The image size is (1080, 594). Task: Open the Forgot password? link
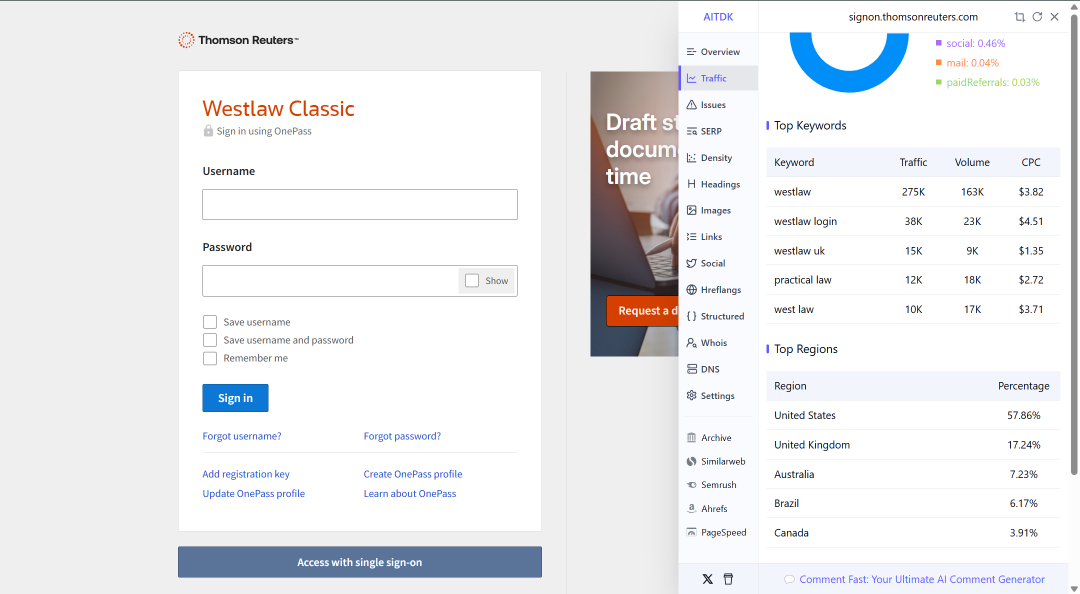click(x=402, y=436)
